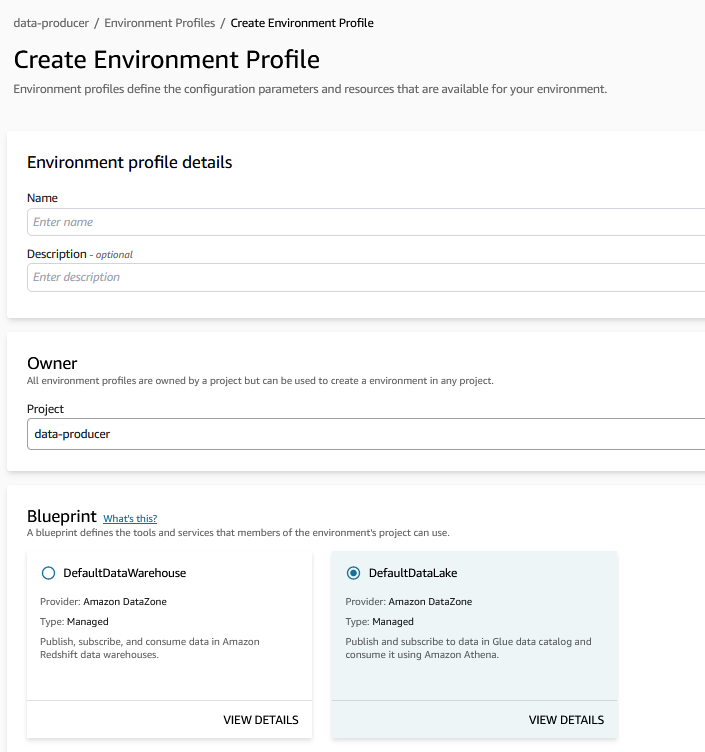This screenshot has height=752, width=705.
Task: Click the Environment profile details heading
Action: click(x=129, y=162)
